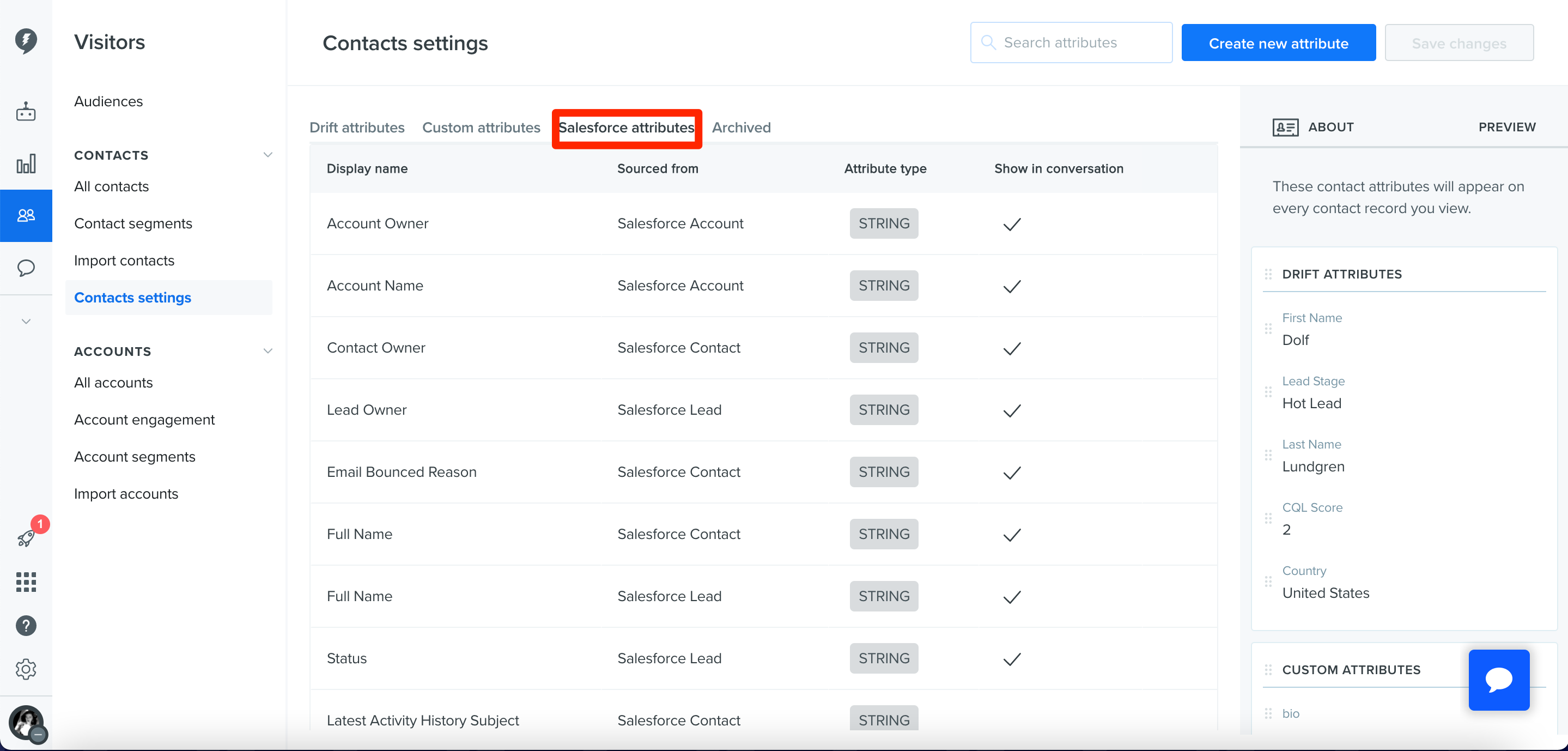Open the blue chat widget button

pyautogui.click(x=1499, y=680)
